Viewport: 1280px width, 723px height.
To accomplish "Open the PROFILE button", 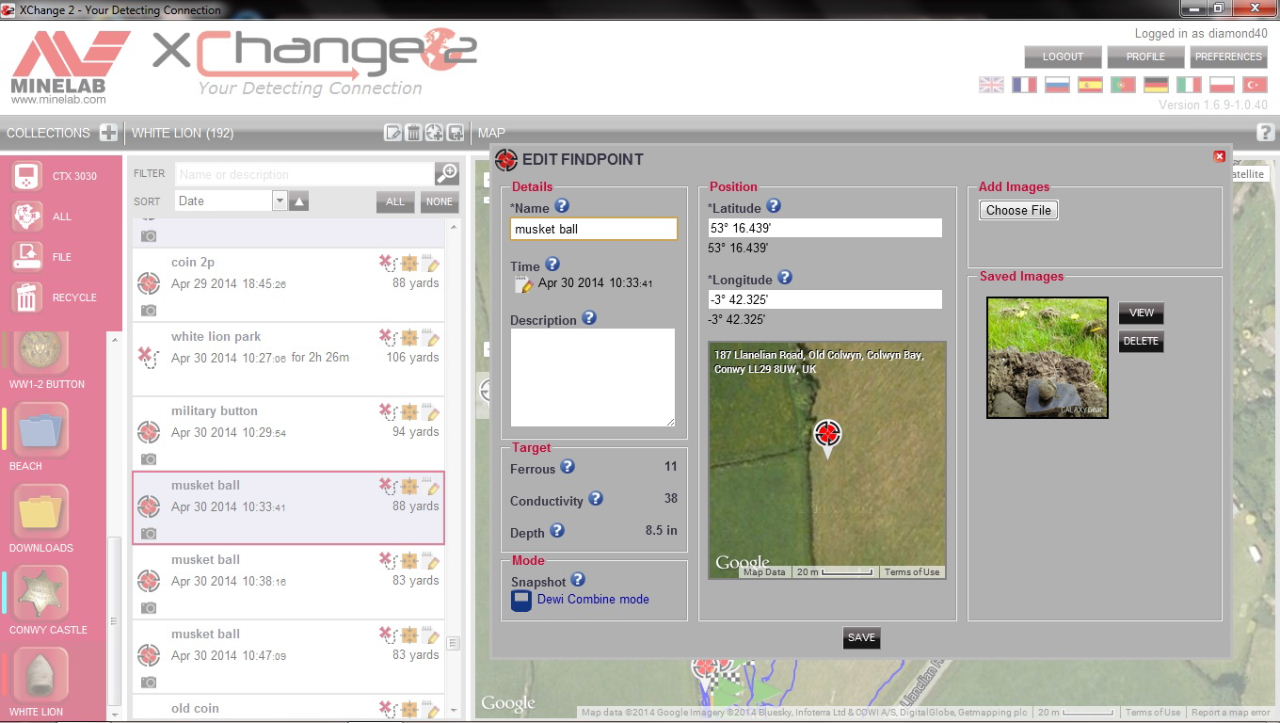I will point(1146,57).
